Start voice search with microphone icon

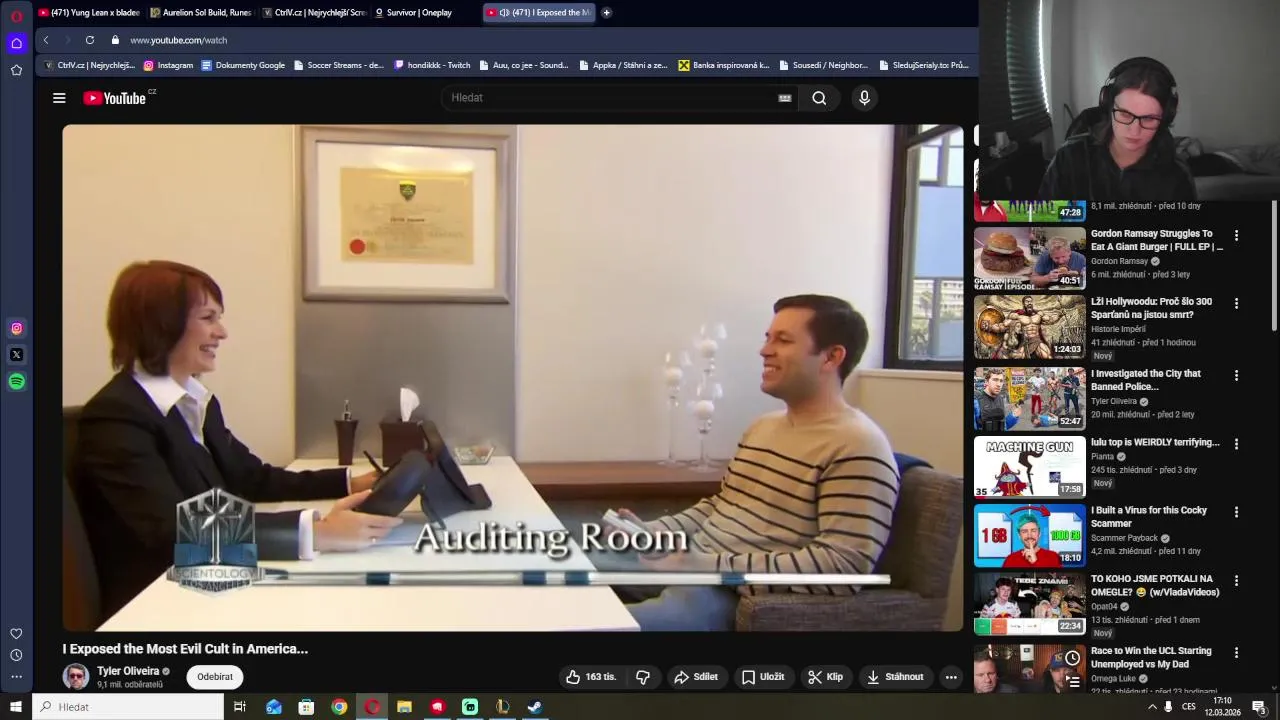(x=865, y=98)
